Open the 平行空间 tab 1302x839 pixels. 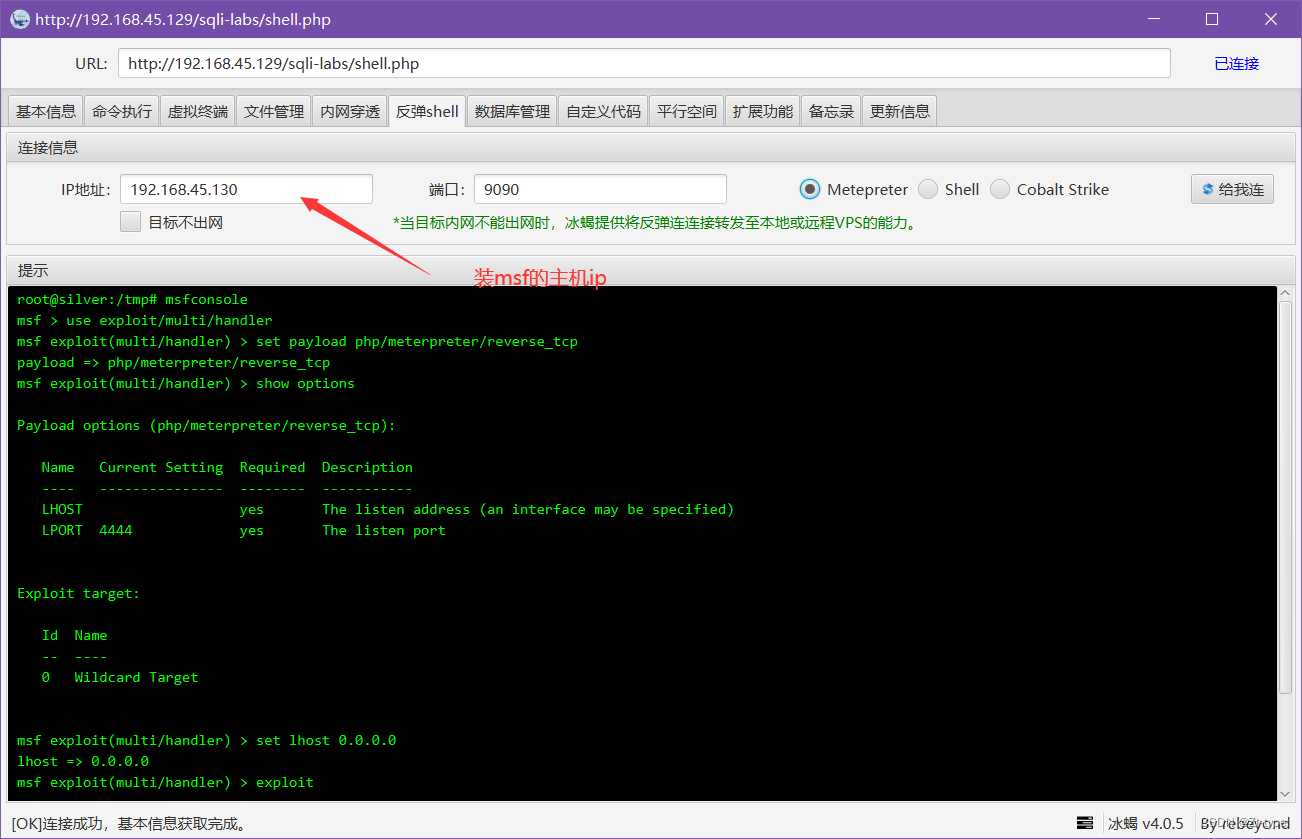687,111
